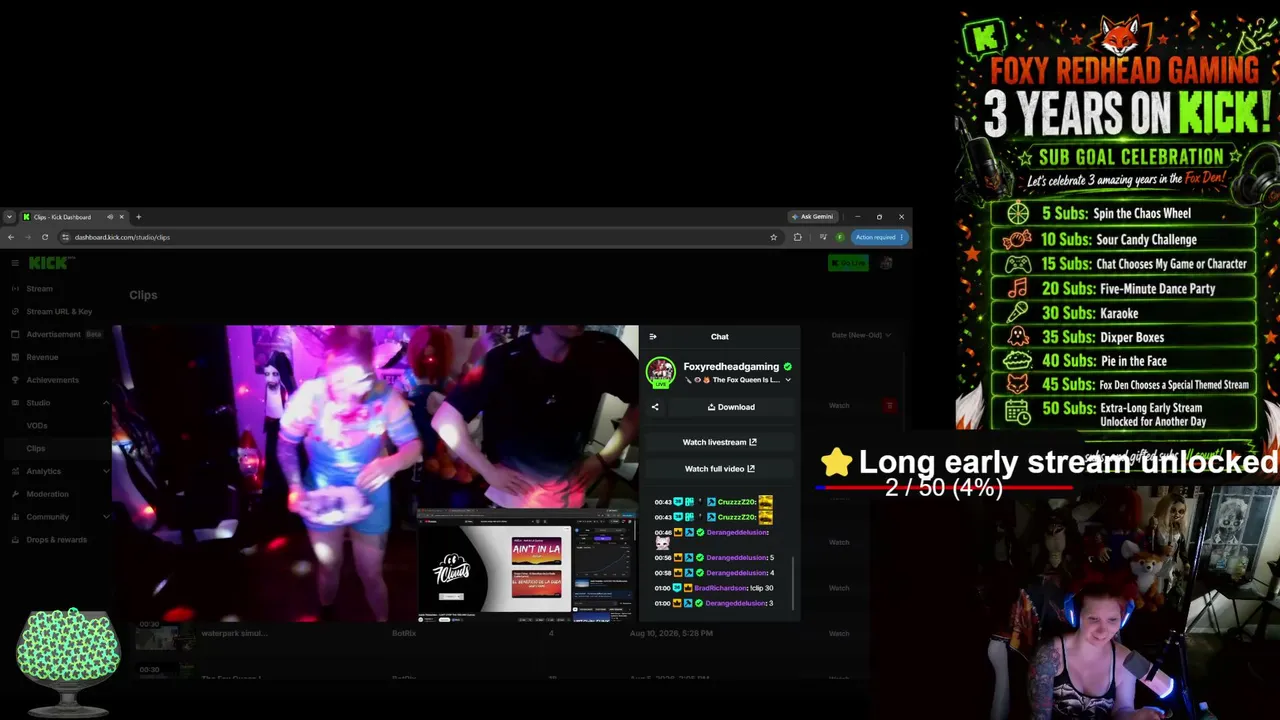Expand the stream title chevron under Foxyredheadgaming
The height and width of the screenshot is (720, 1280).
[788, 380]
